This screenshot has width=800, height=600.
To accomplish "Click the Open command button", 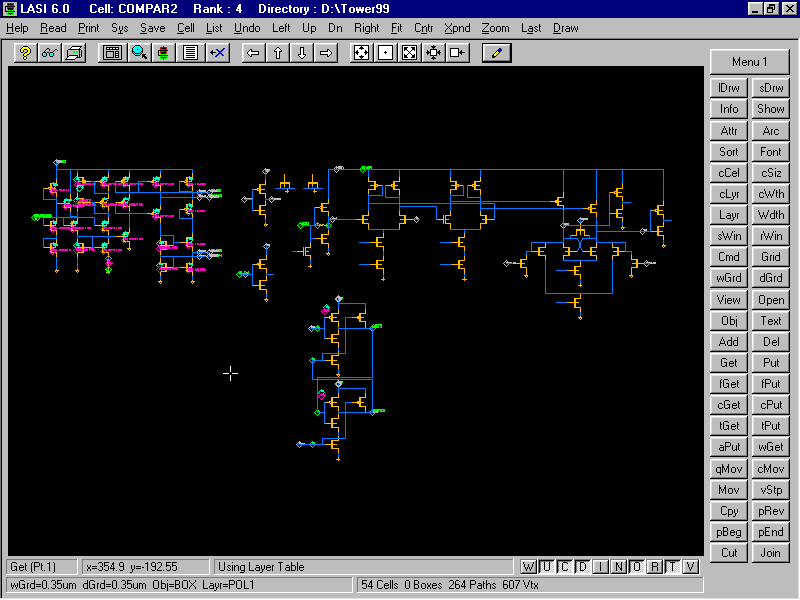I will pos(770,299).
